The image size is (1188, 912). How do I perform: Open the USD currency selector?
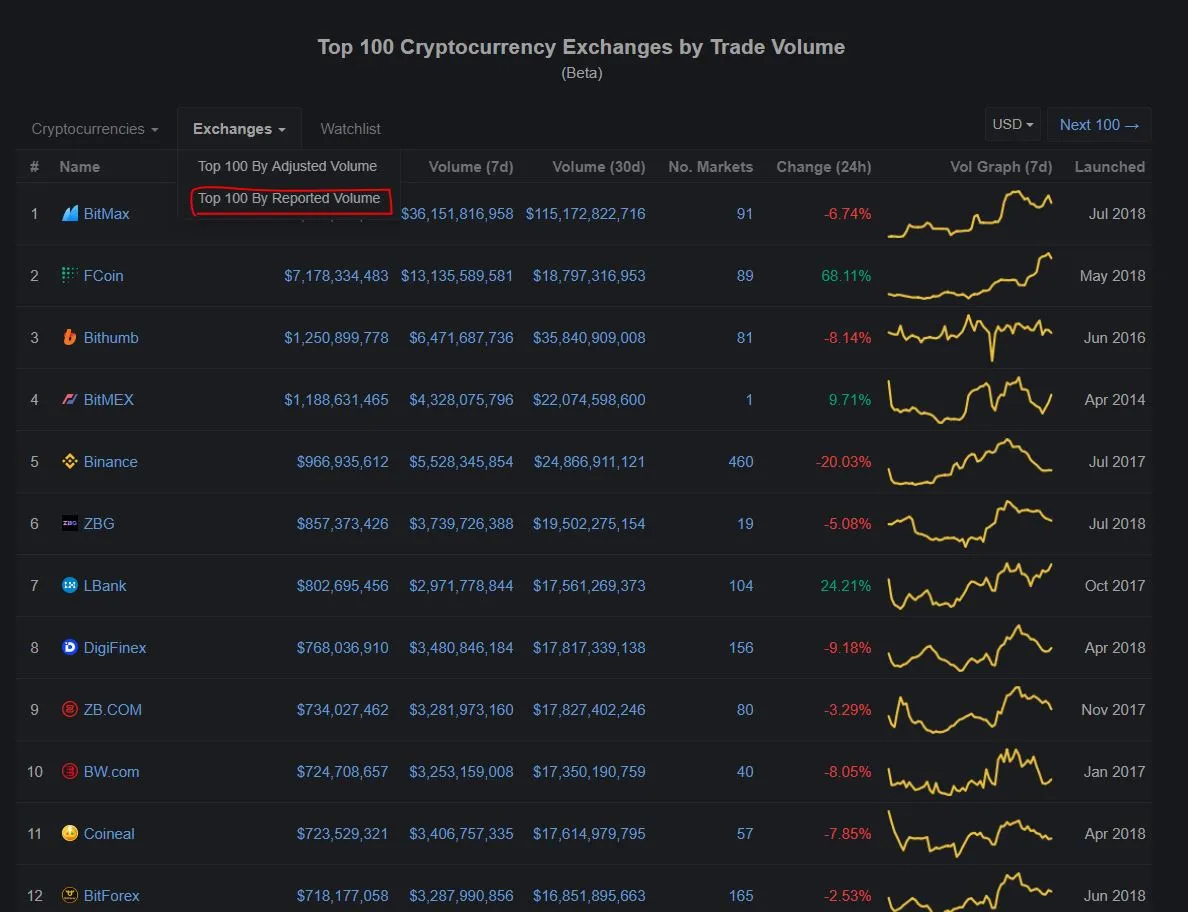tap(1012, 125)
